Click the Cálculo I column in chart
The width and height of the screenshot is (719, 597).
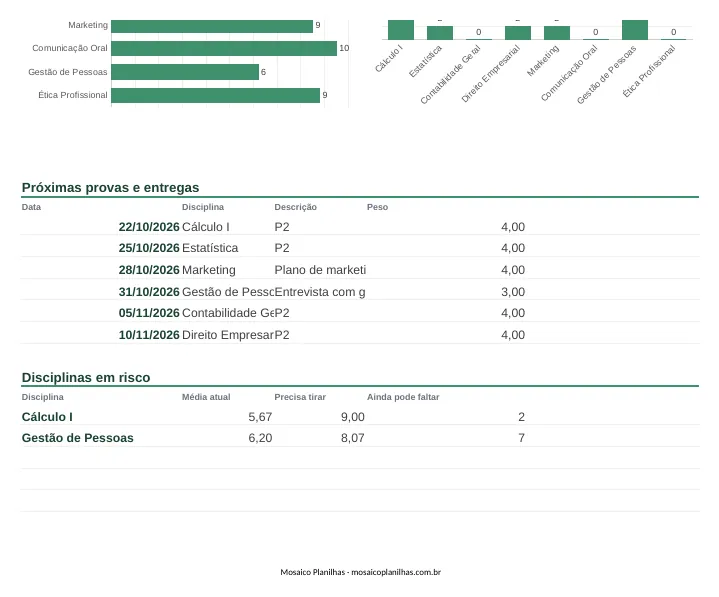401,30
